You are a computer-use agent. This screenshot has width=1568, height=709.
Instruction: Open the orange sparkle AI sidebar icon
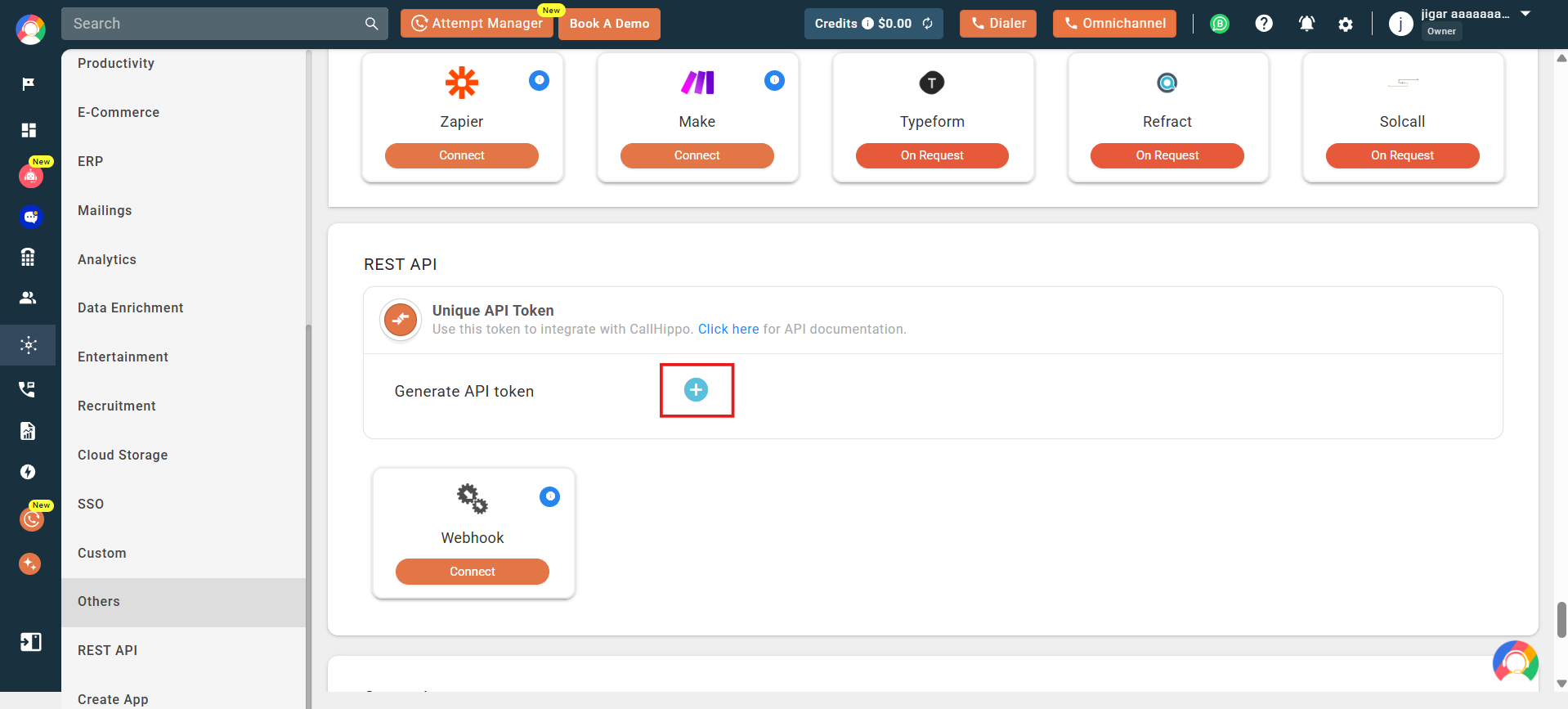(x=30, y=563)
